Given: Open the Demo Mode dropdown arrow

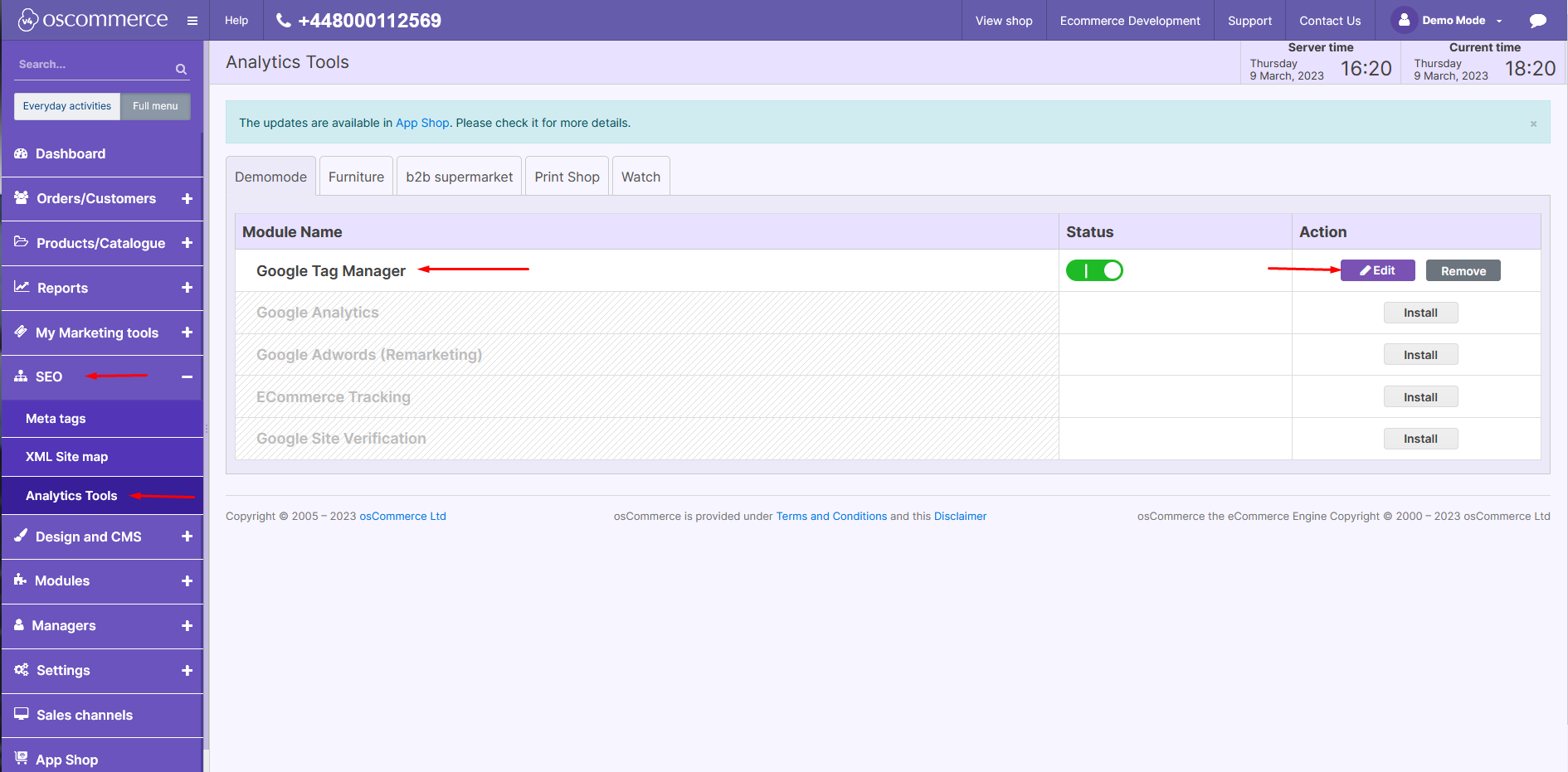Looking at the screenshot, I should coord(1499,22).
